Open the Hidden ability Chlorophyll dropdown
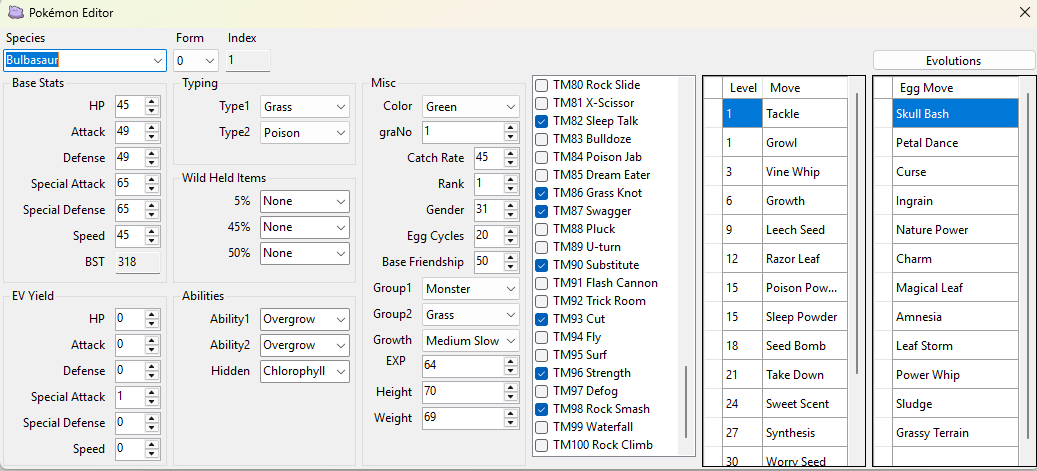 click(x=305, y=371)
